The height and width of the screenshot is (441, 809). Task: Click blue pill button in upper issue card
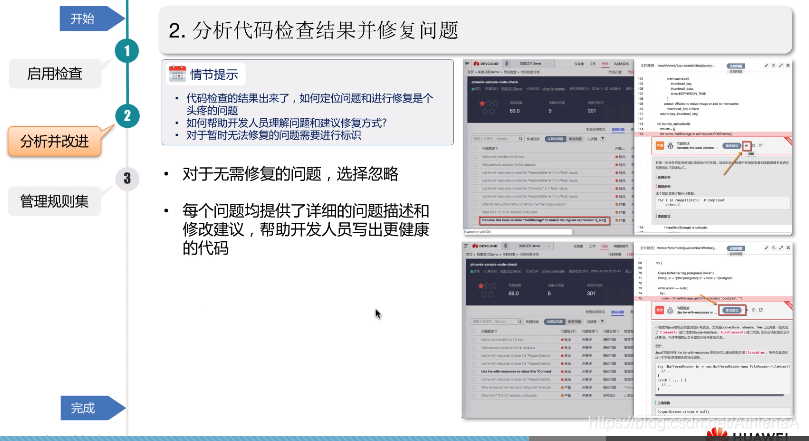pos(732,146)
